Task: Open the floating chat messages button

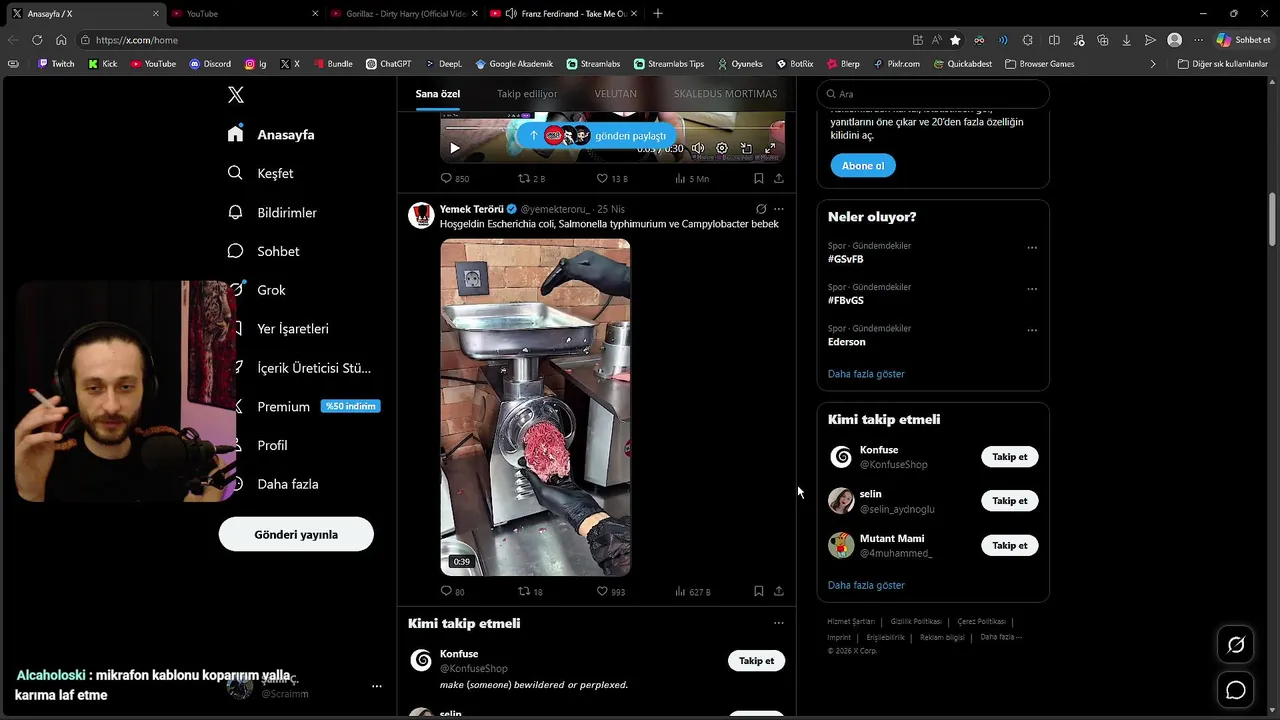Action: click(1236, 690)
